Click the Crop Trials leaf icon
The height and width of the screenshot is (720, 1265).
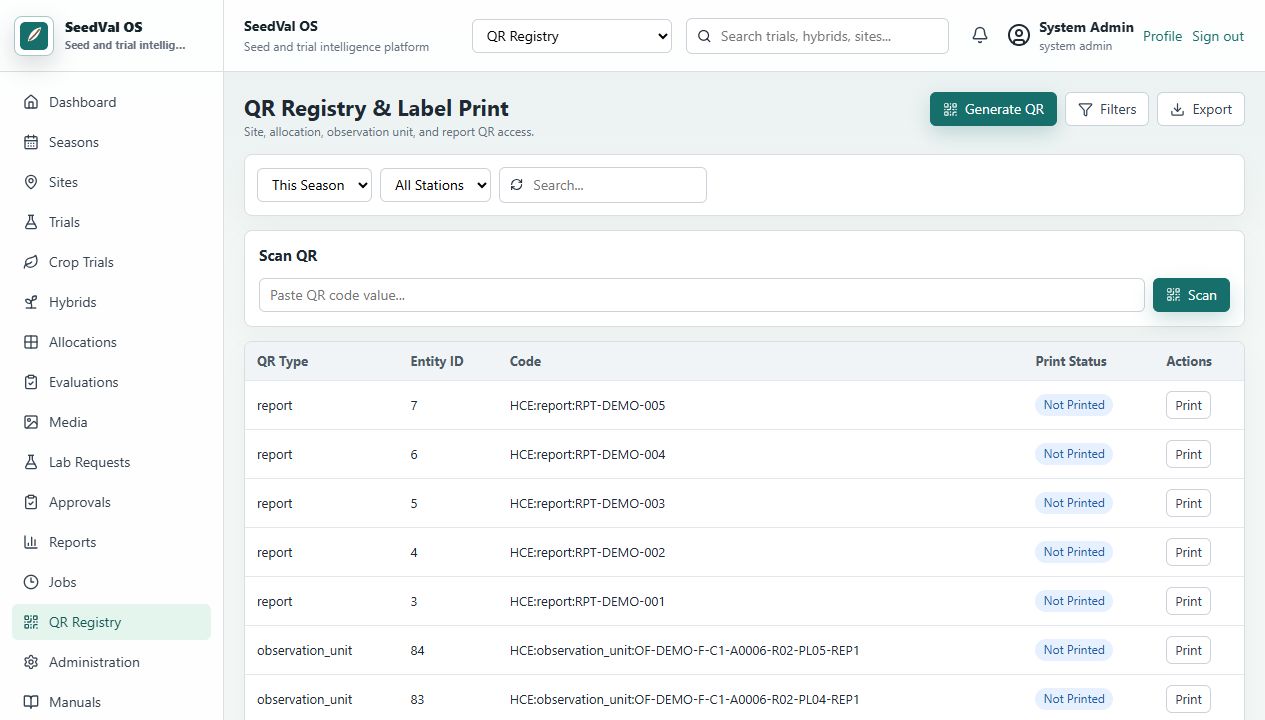(31, 262)
